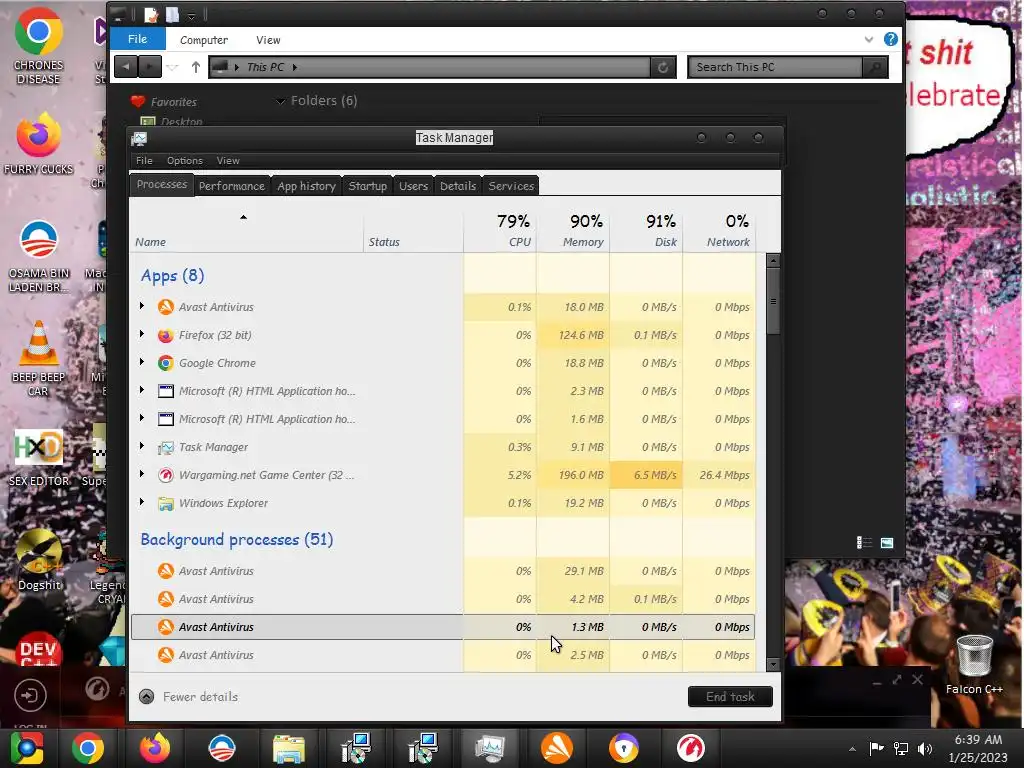Click the Wargaming.net Game Center icon
The width and height of the screenshot is (1024, 768).
[166, 475]
